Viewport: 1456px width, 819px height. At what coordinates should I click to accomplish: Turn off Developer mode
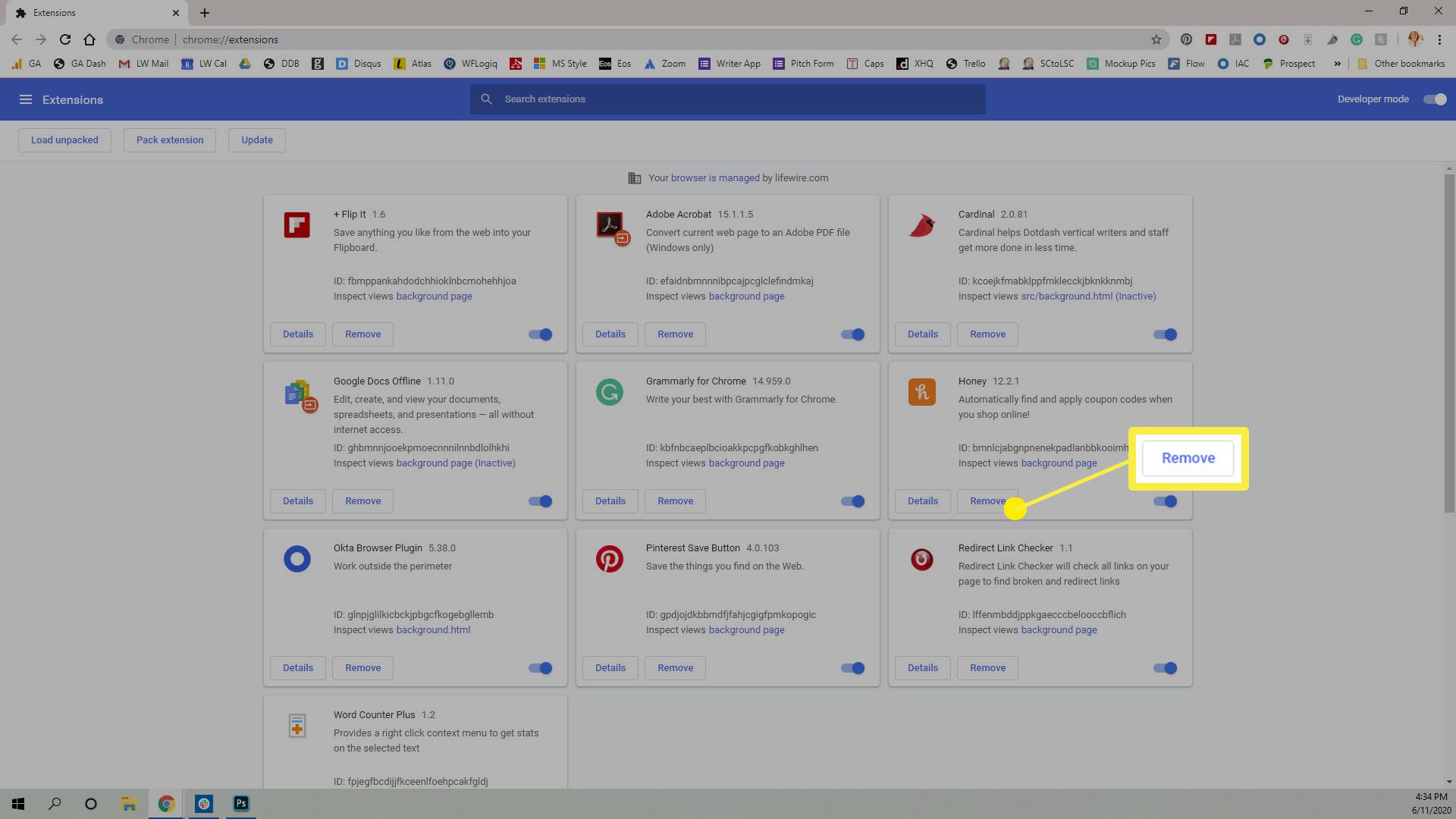point(1435,99)
